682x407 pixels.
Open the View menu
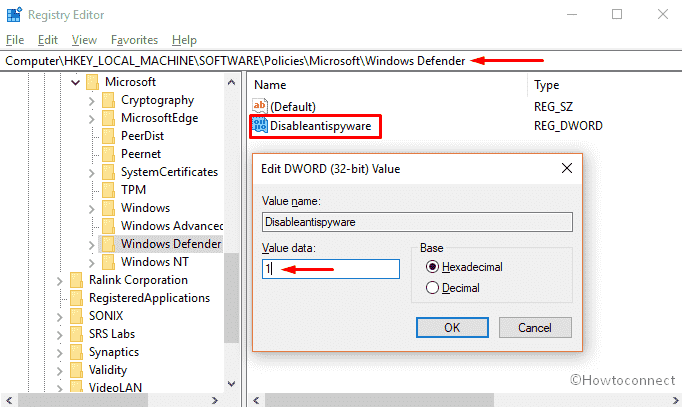(84, 40)
